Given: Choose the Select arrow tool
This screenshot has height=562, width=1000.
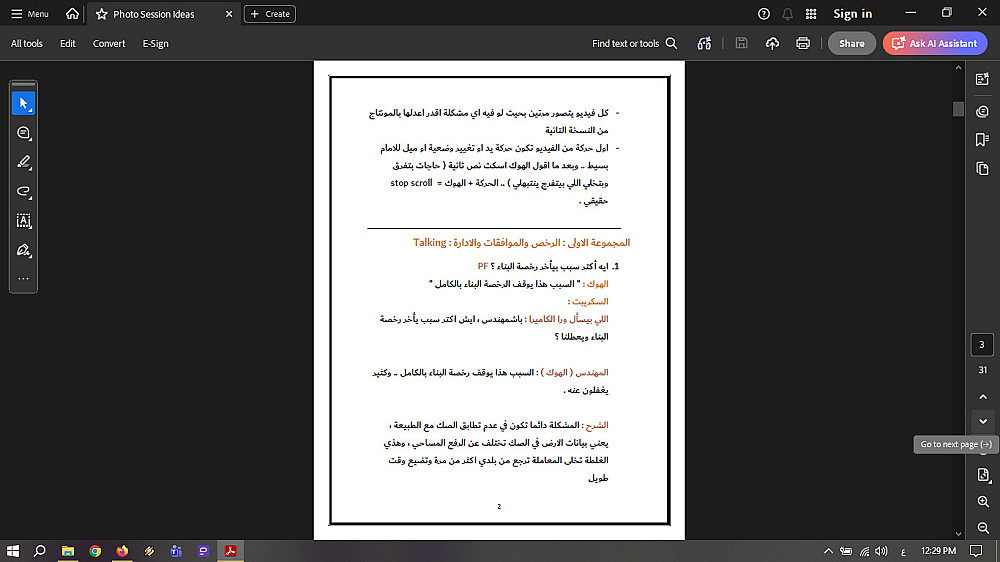Looking at the screenshot, I should point(24,103).
